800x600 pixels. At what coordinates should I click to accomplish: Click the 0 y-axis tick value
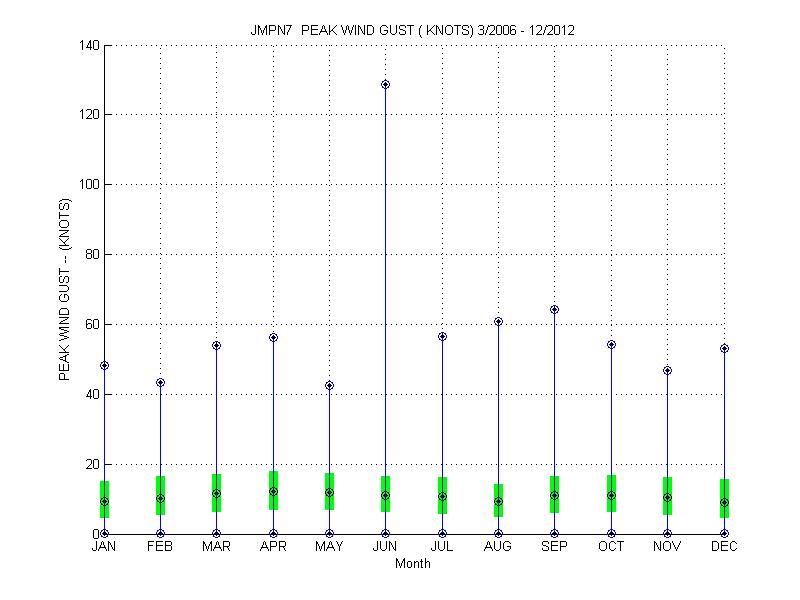point(96,534)
